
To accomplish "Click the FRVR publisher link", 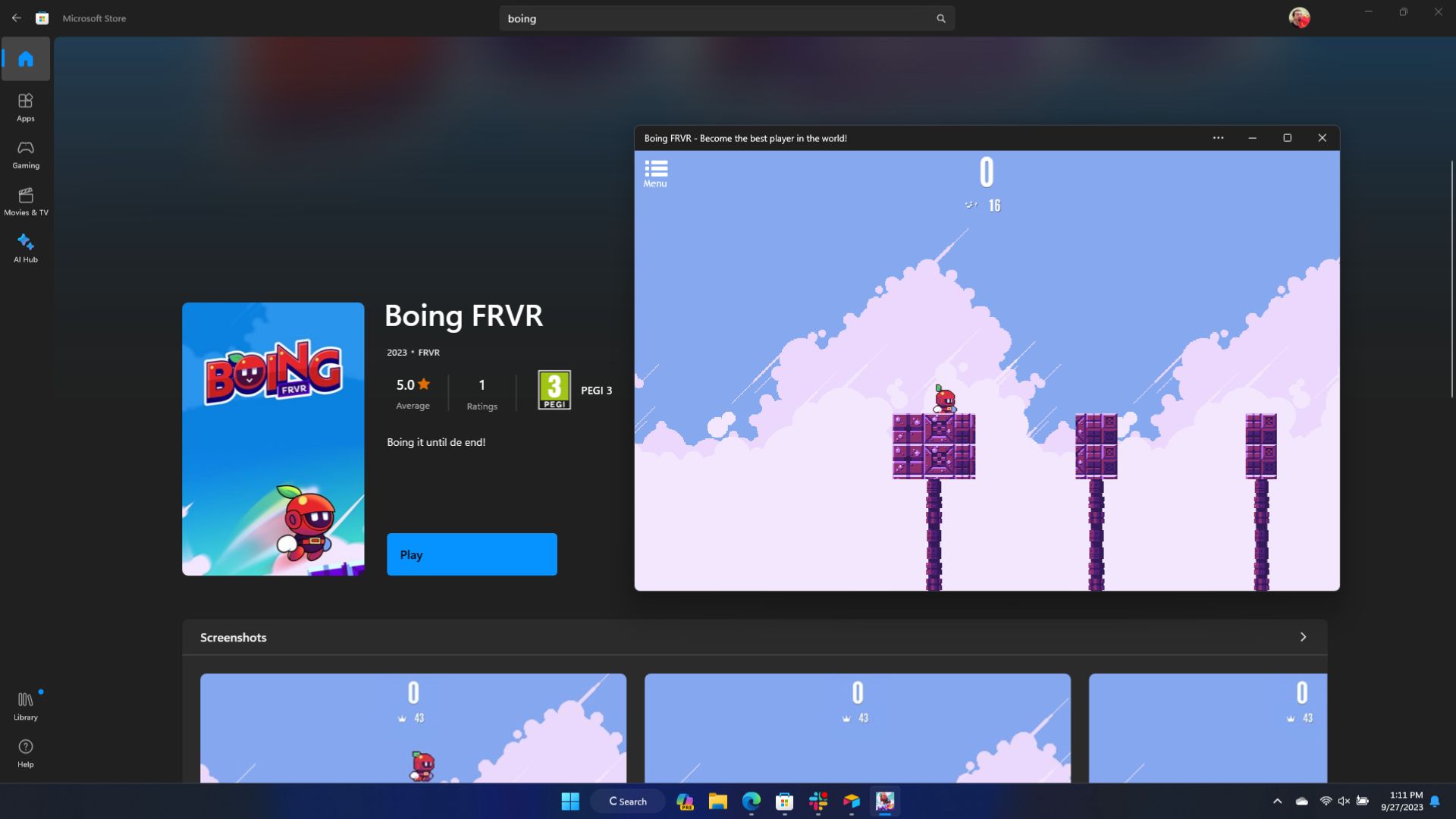I will [x=428, y=353].
